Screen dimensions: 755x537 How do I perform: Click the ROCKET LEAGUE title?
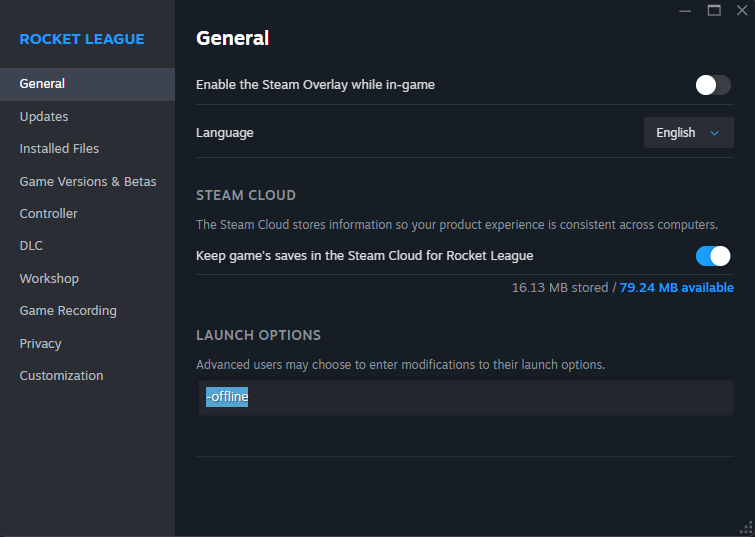point(82,39)
